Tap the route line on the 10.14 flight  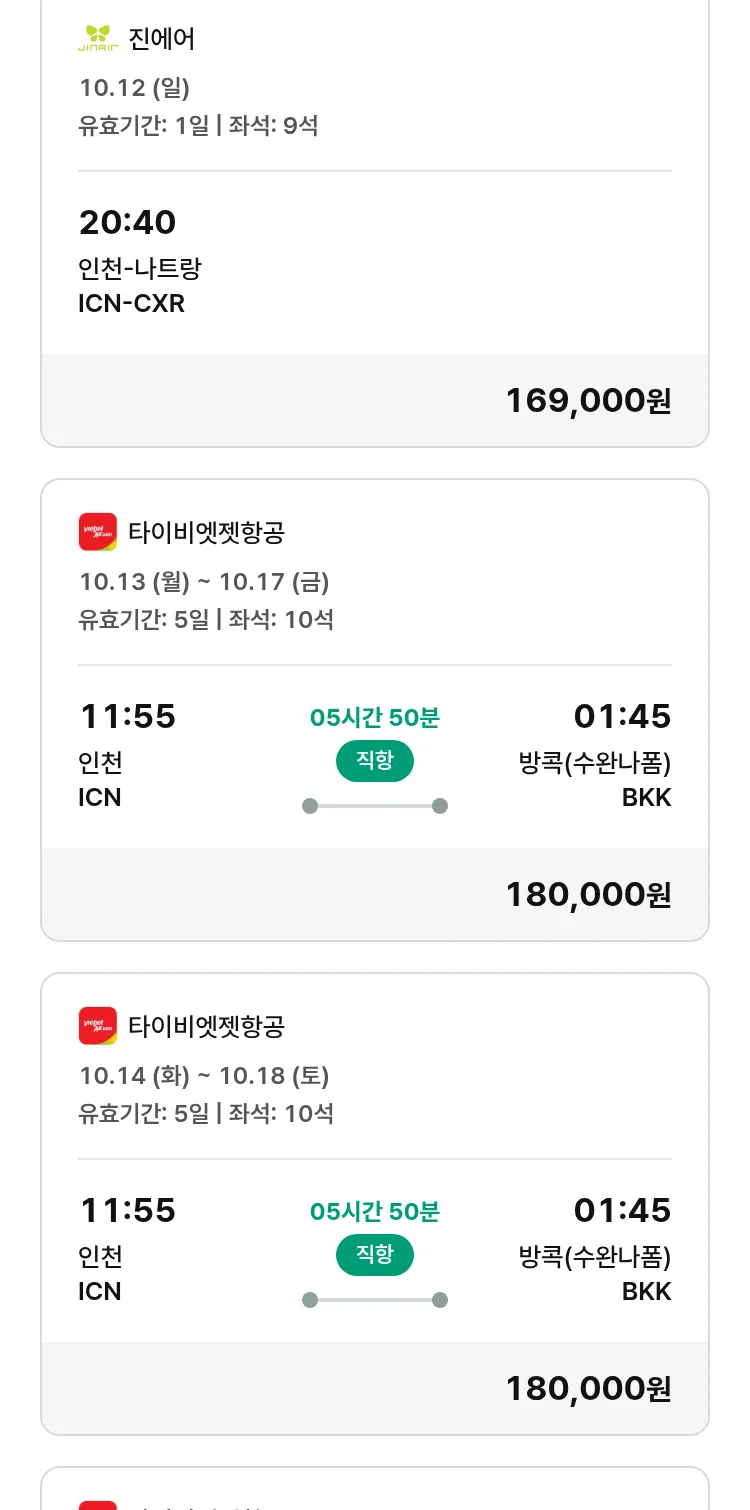375,1300
